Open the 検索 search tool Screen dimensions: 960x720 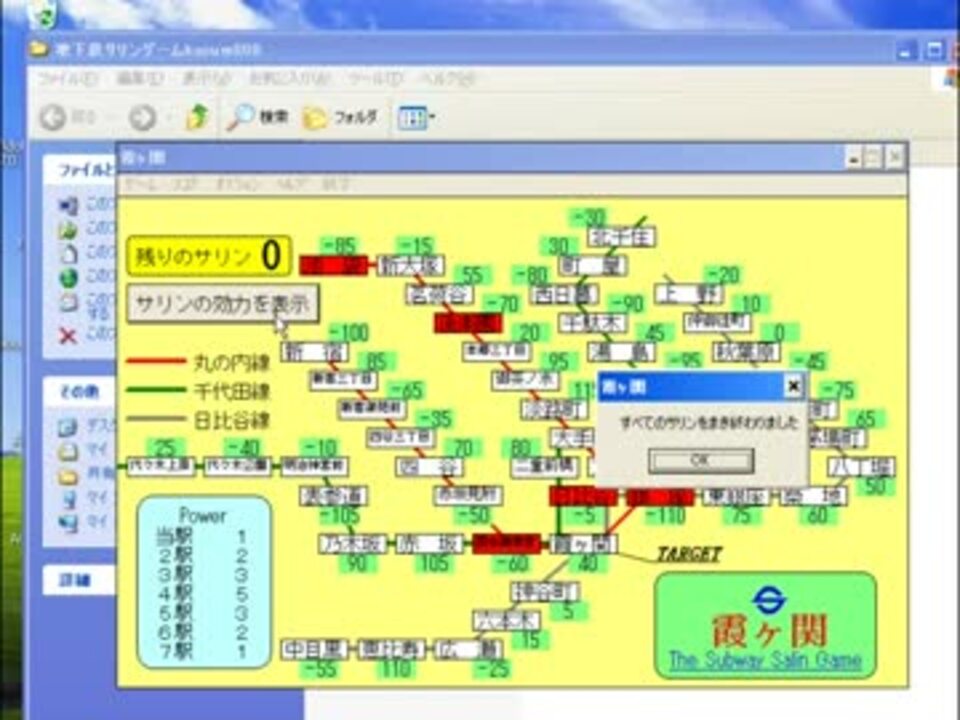coord(257,118)
